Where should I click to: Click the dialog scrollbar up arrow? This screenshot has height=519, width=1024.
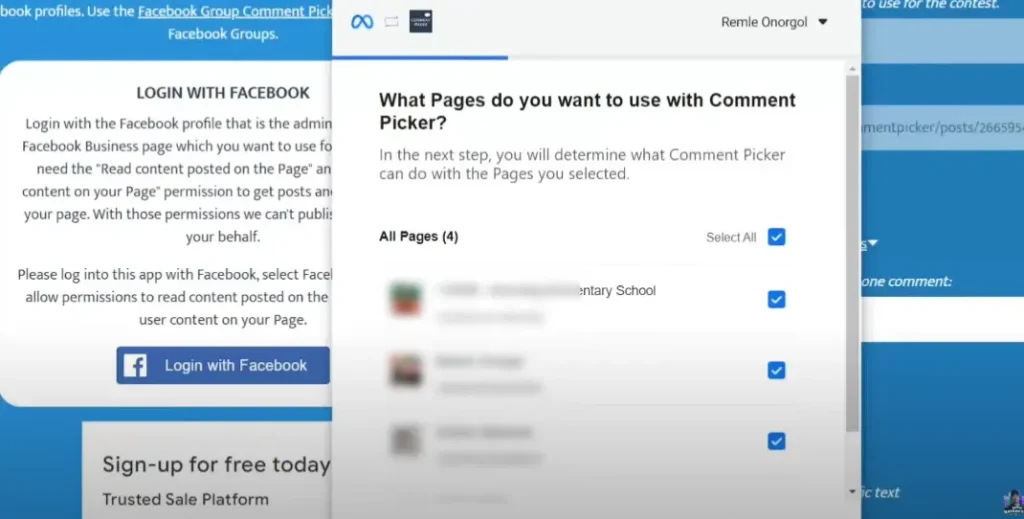pyautogui.click(x=852, y=69)
